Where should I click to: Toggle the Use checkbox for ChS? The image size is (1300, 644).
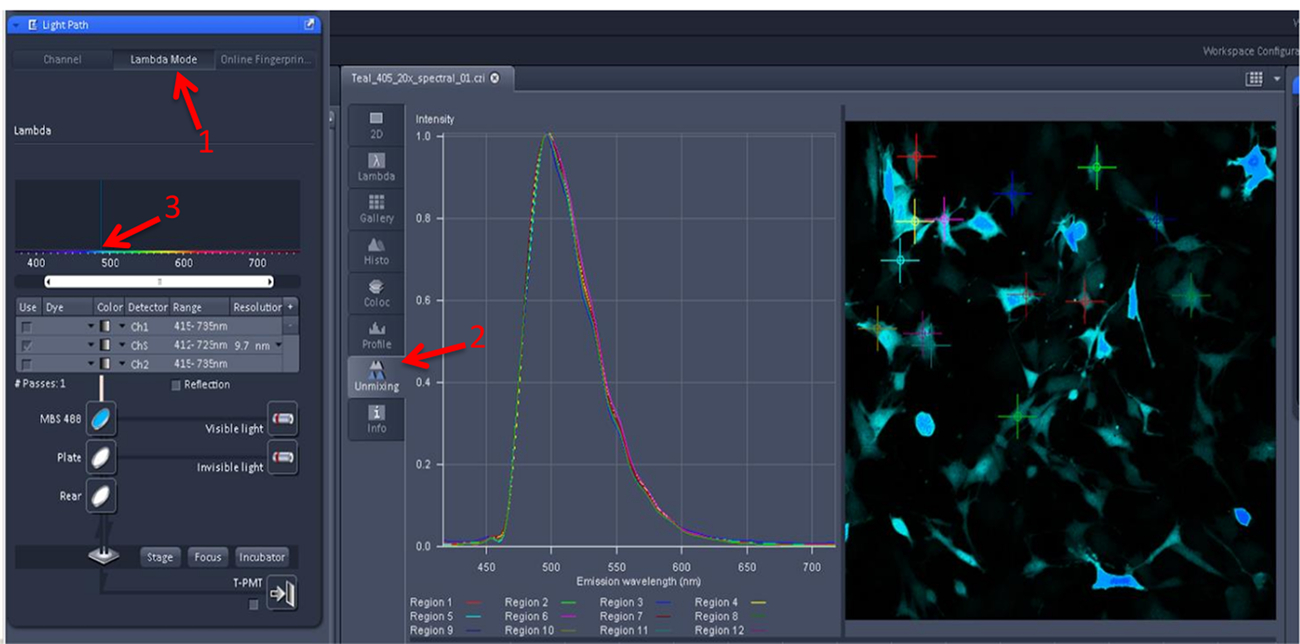[26, 345]
